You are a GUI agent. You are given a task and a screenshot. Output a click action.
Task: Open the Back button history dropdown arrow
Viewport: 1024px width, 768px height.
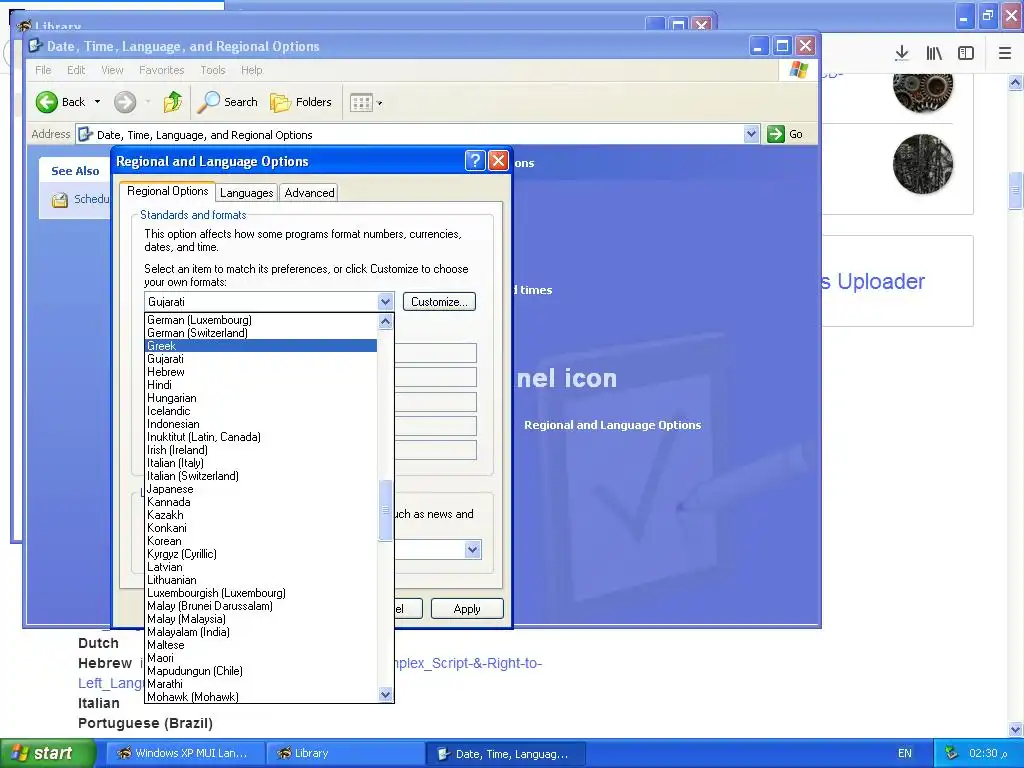pyautogui.click(x=97, y=102)
